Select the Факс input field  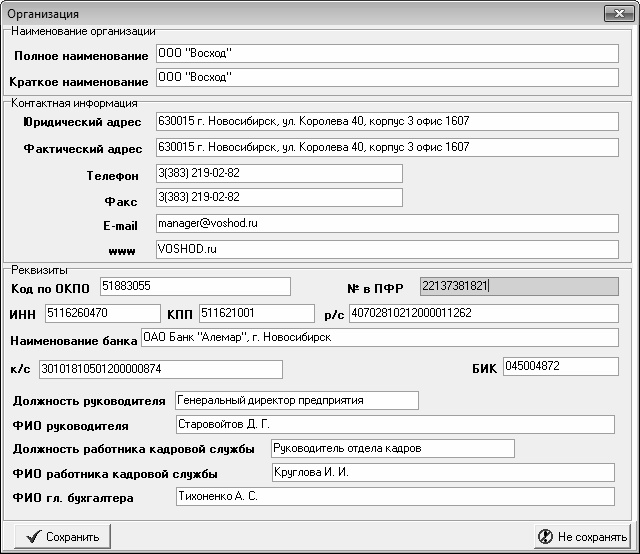pyautogui.click(x=278, y=198)
